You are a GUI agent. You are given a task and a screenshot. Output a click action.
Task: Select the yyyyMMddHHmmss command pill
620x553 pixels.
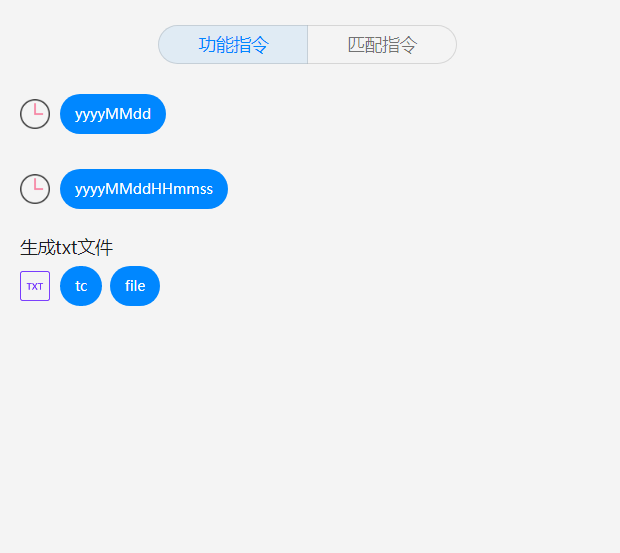(144, 189)
